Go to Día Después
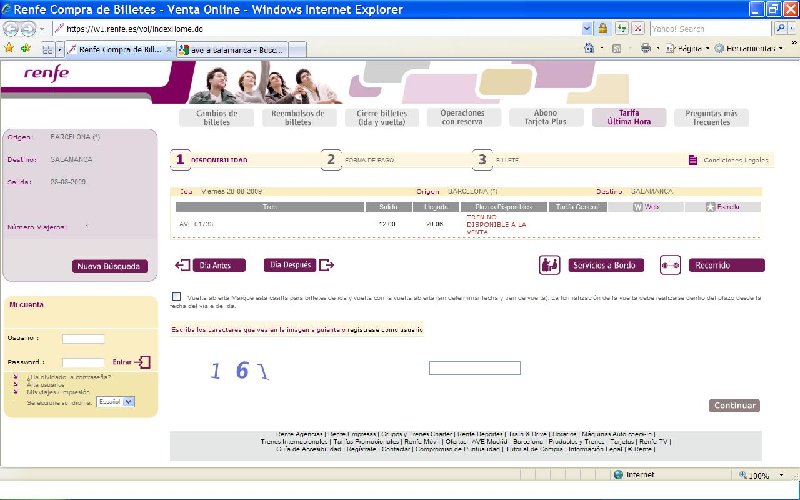The height and width of the screenshot is (500, 800). pyautogui.click(x=290, y=265)
